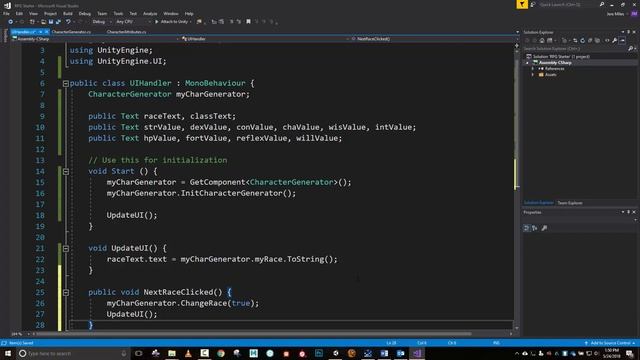The height and width of the screenshot is (360, 640).
Task: Click the Solution Explorer Home icon
Action: (x=542, y=40)
